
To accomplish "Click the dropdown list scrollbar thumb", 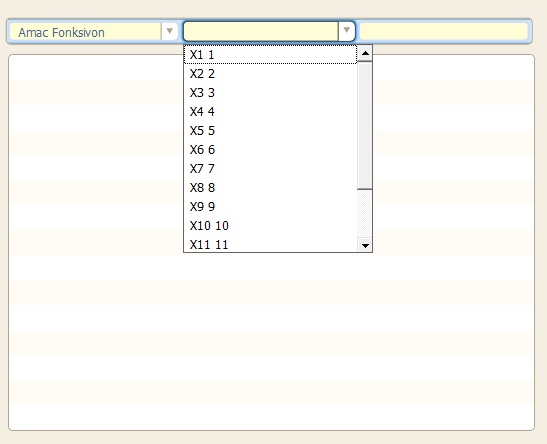I will pyautogui.click(x=365, y=126).
